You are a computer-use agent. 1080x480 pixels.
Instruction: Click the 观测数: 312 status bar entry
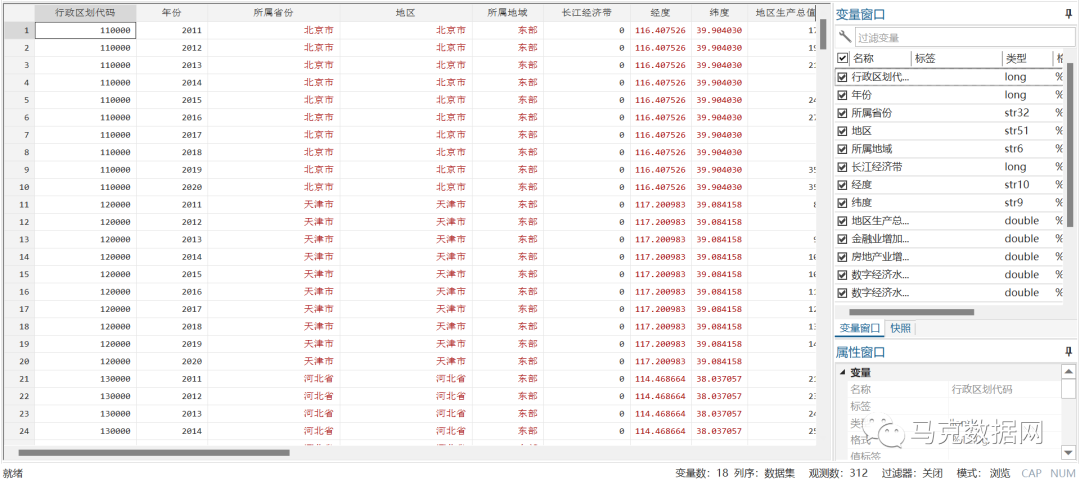[838, 473]
